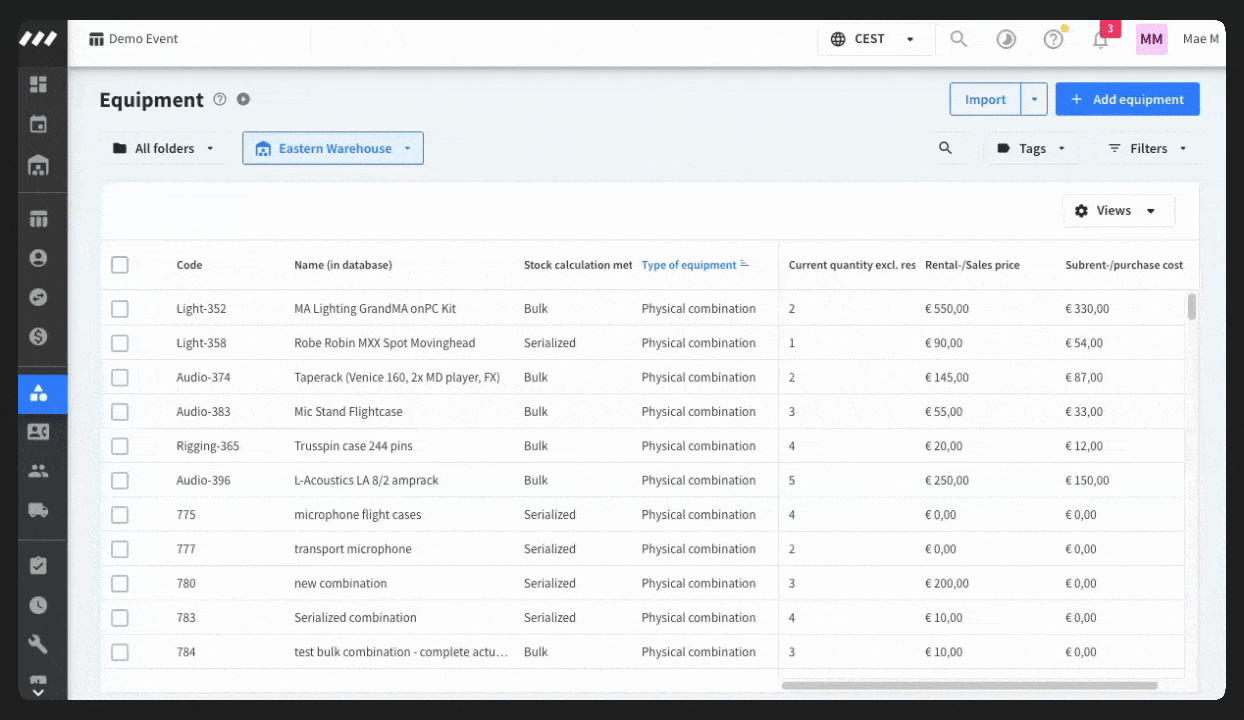This screenshot has height=720, width=1244.
Task: Expand the All folders dropdown
Action: [x=163, y=148]
